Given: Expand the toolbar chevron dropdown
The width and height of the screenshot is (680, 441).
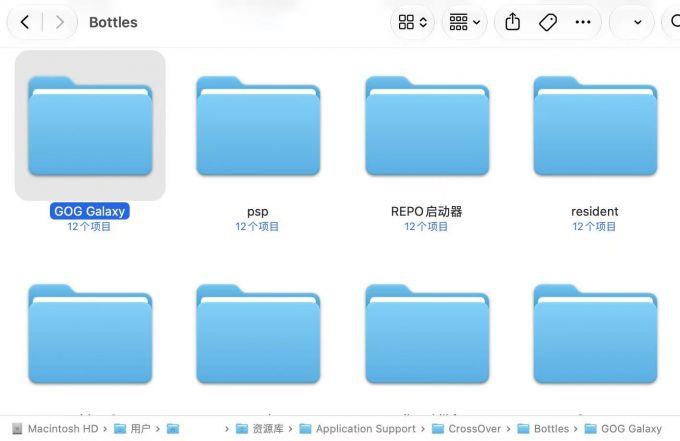Looking at the screenshot, I should tap(638, 23).
